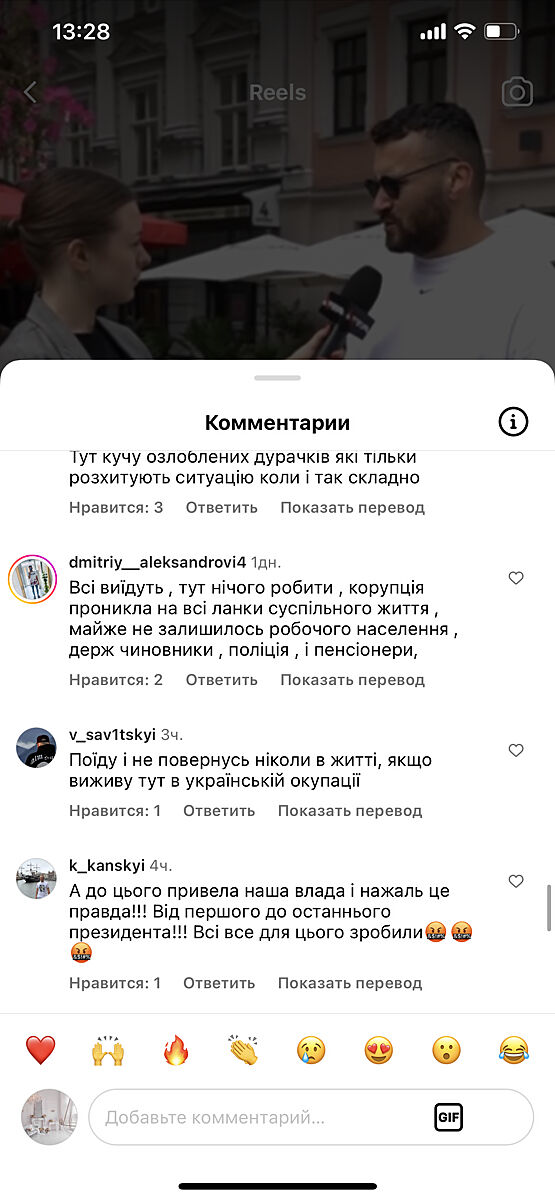555x1200 pixels.
Task: Insert the fire emoji reaction
Action: (x=176, y=1050)
